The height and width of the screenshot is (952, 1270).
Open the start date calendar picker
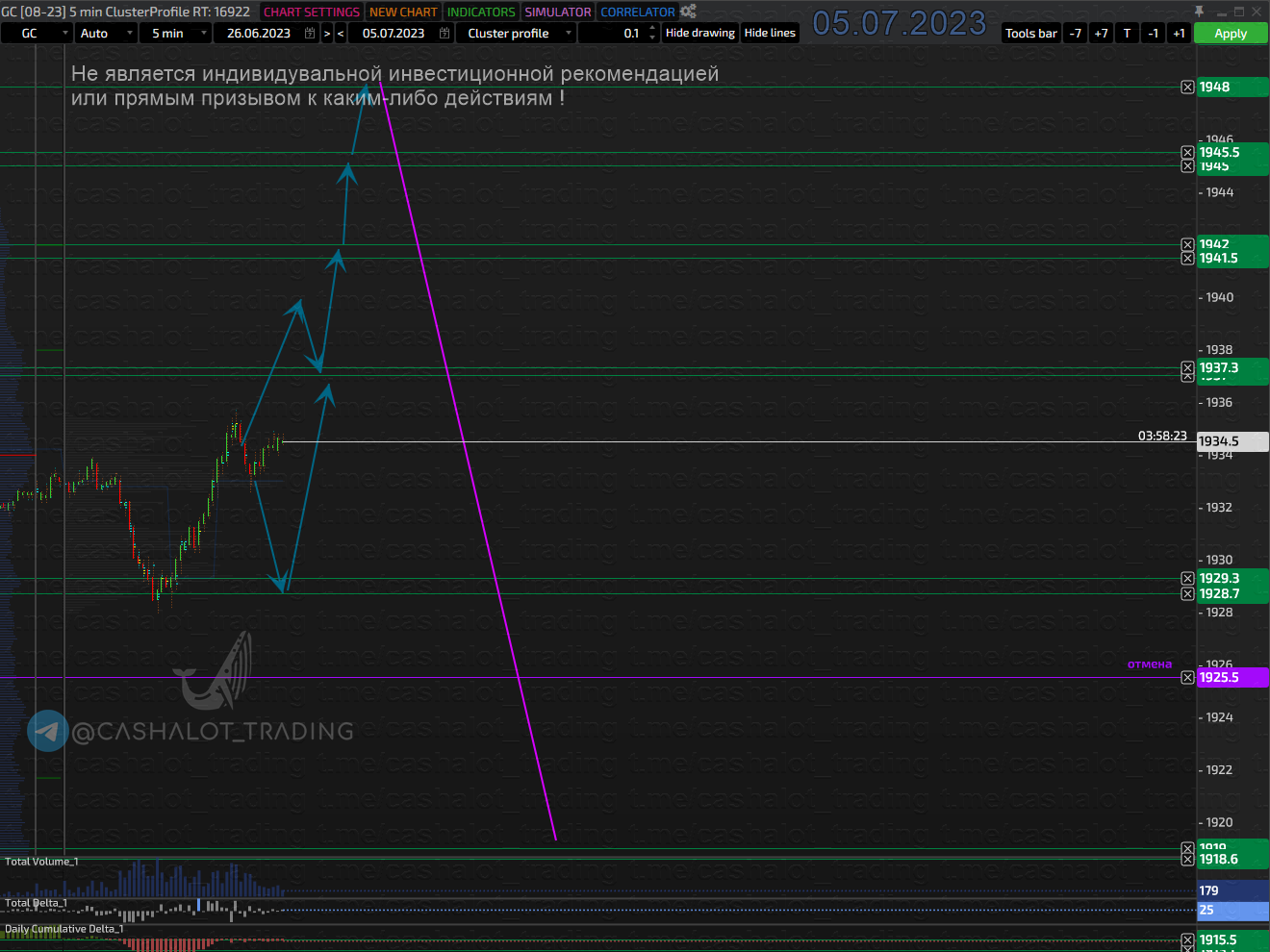310,33
